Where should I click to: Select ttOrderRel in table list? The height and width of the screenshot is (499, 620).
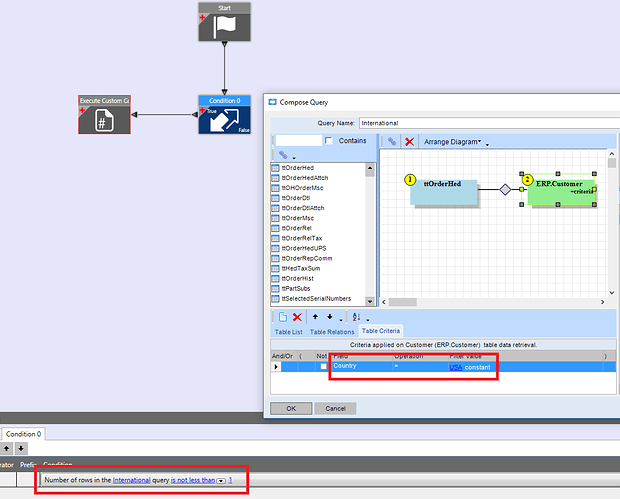click(296, 228)
